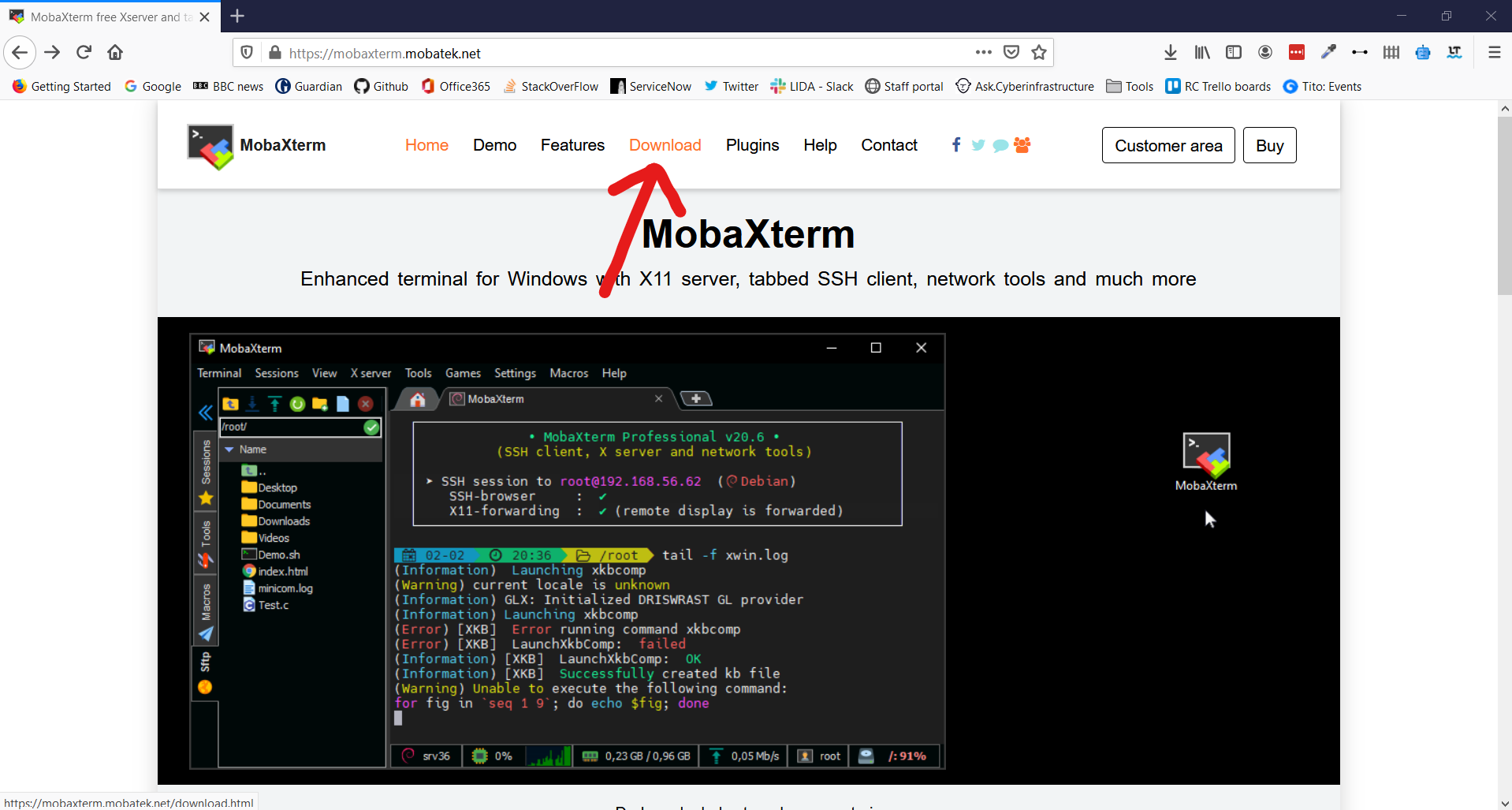Open the Contact page

pos(889,145)
